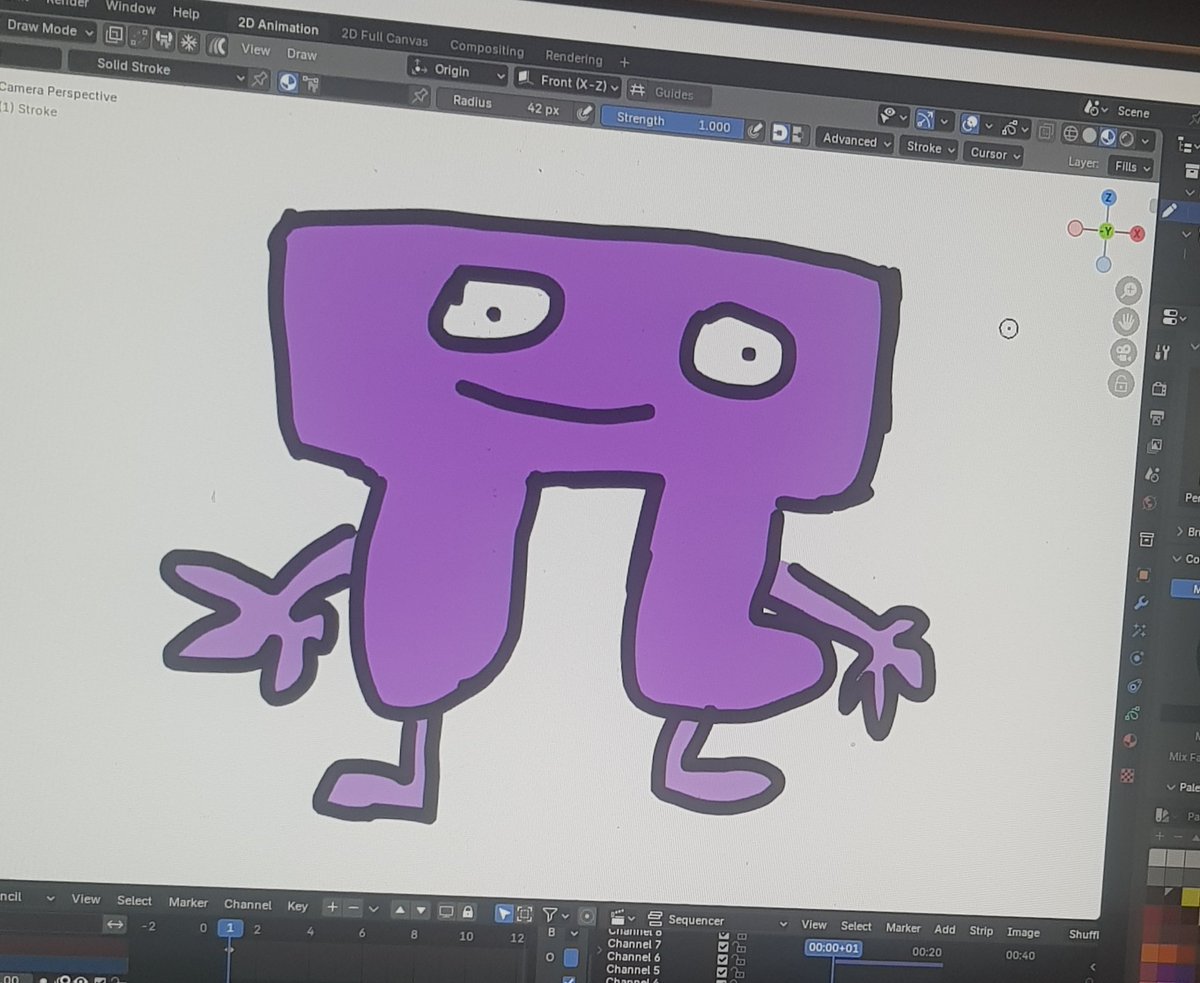
Task: Open the Draw Mode dropdown
Action: pyautogui.click(x=45, y=29)
